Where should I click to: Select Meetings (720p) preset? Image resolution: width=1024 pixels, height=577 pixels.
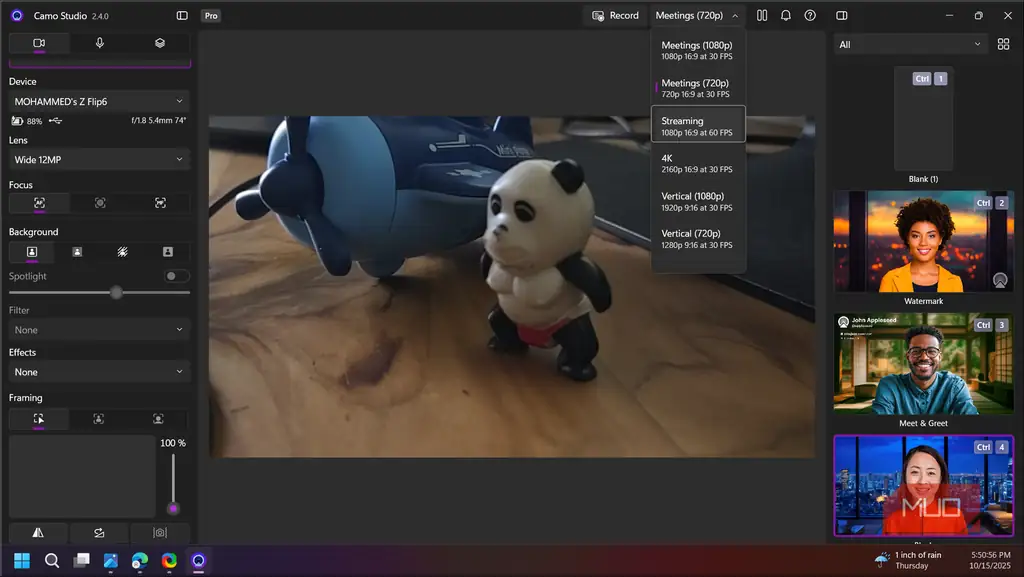click(x=698, y=88)
